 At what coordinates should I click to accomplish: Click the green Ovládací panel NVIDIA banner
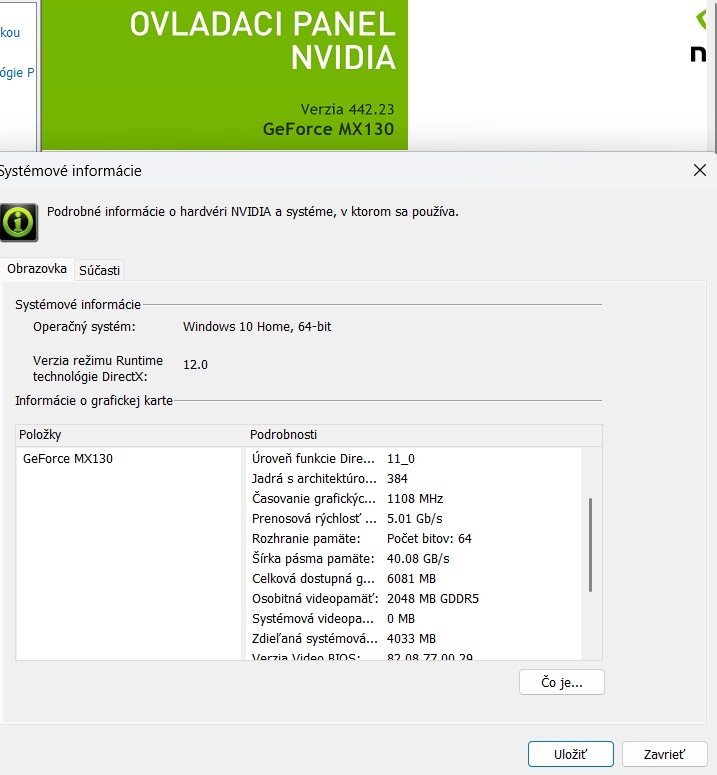(225, 74)
